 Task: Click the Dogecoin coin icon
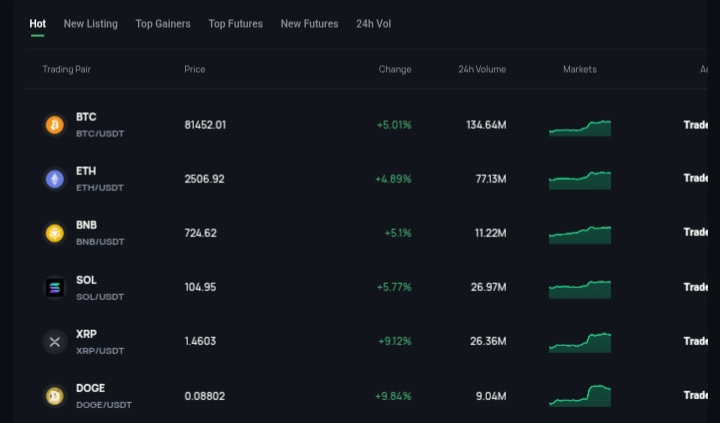click(55, 395)
